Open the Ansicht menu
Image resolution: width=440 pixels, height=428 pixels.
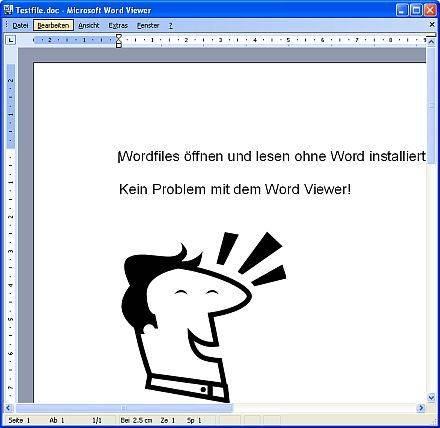pos(89,25)
